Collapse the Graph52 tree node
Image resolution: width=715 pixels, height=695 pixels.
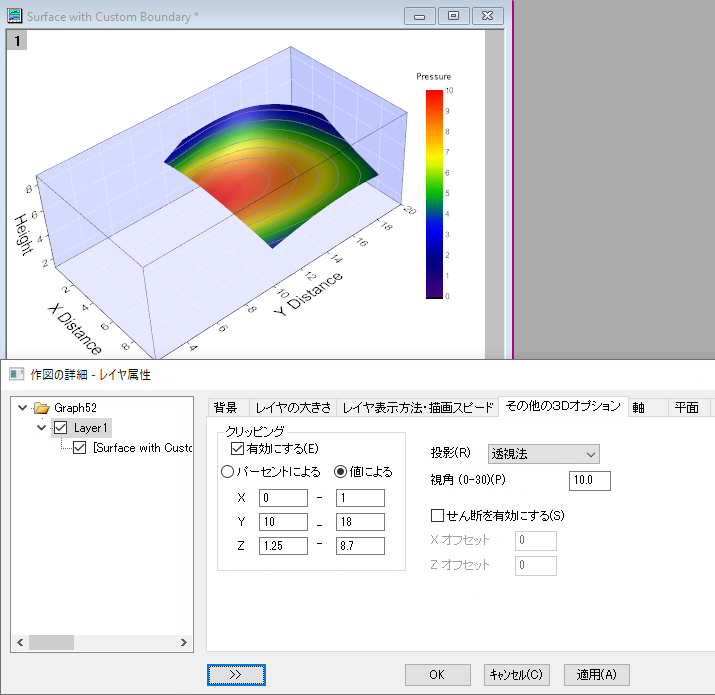click(x=22, y=407)
